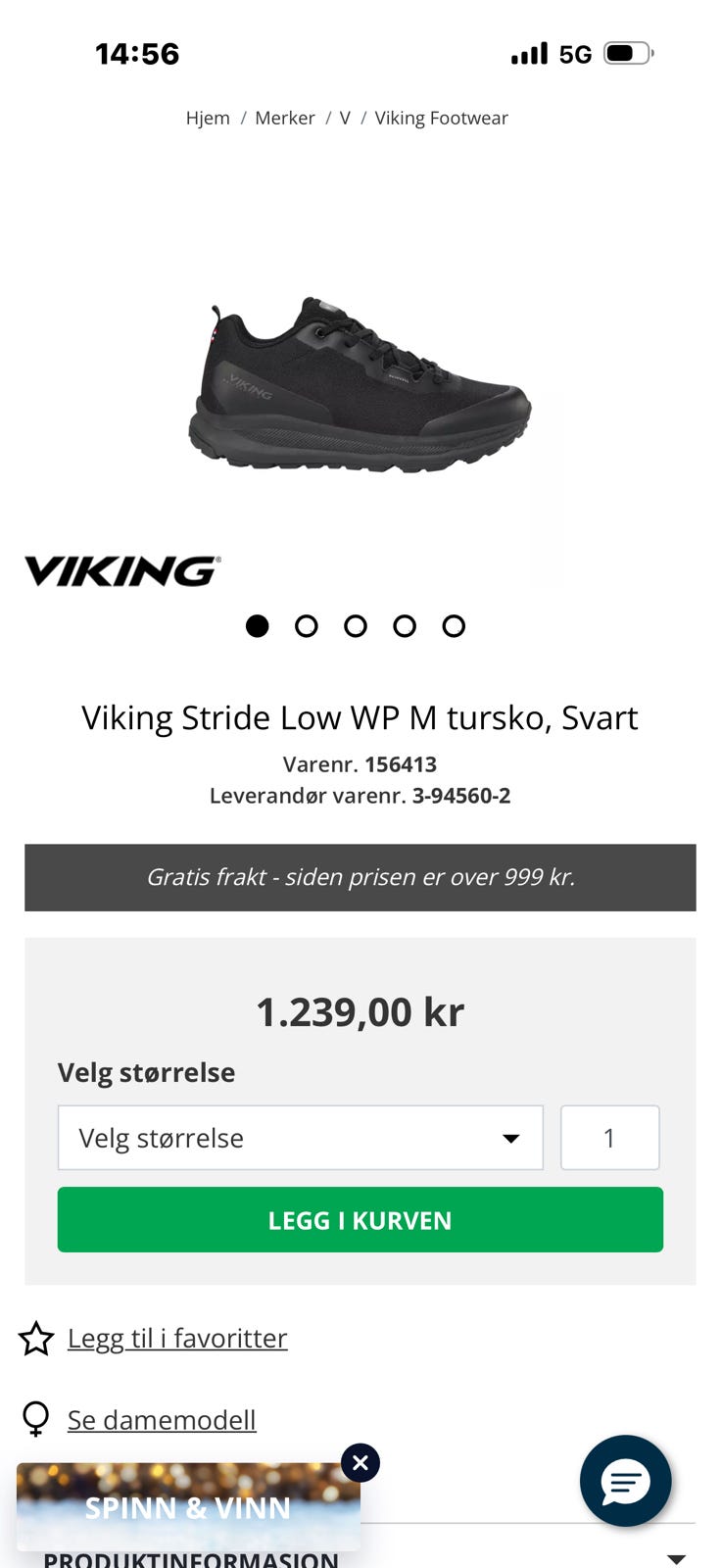The height and width of the screenshot is (1568, 721).
Task: Select the fourth image carousel dot
Action: (405, 626)
